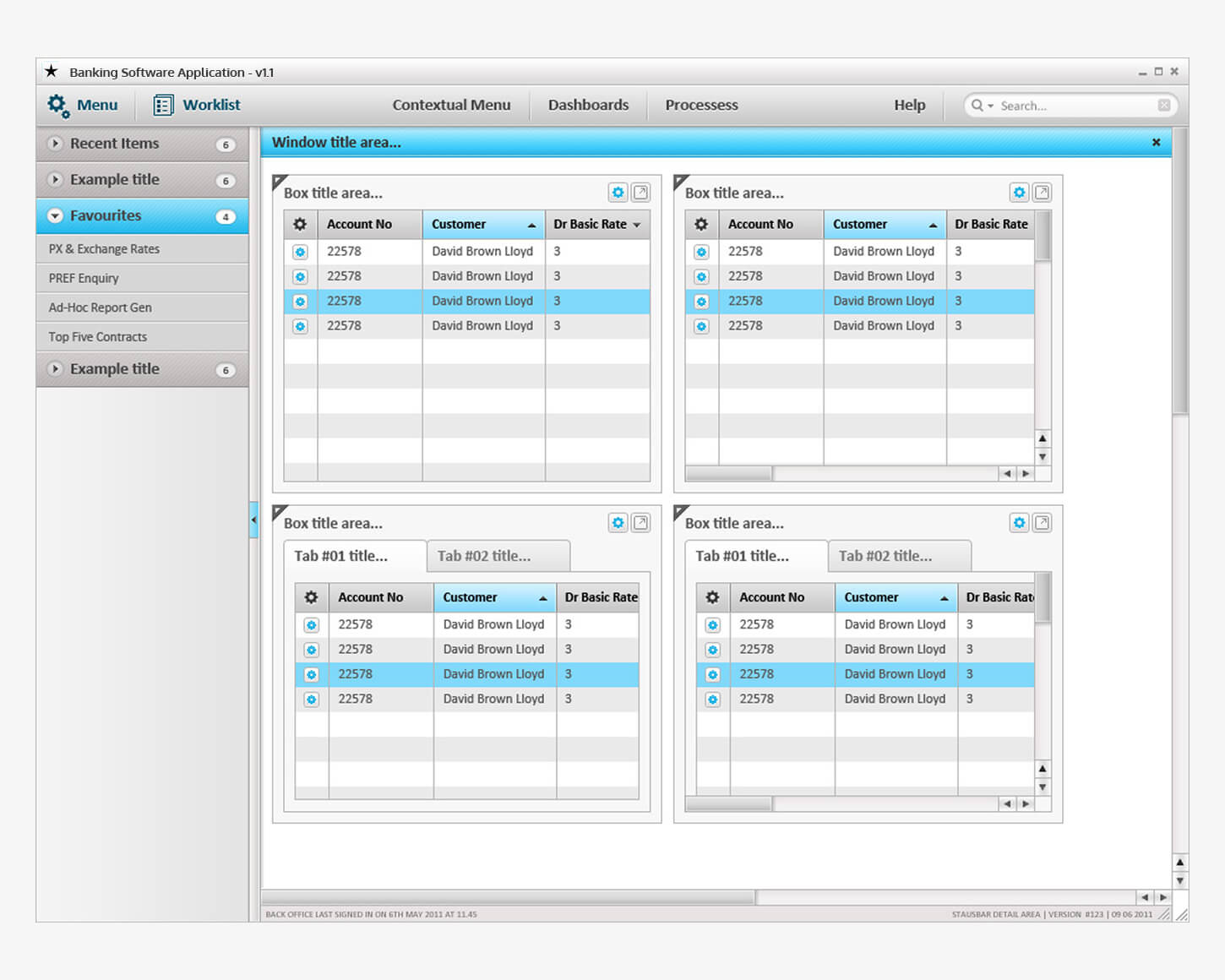
Task: Open the Help menu
Action: pyautogui.click(x=910, y=105)
